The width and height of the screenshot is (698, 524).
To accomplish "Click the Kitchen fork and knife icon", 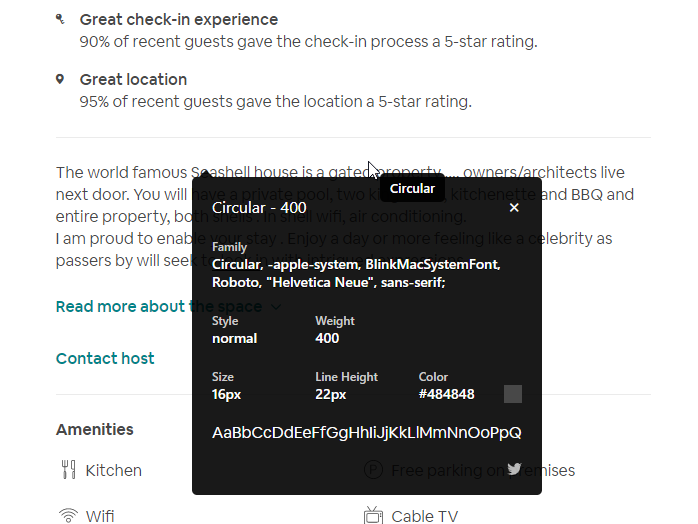I will click(68, 470).
